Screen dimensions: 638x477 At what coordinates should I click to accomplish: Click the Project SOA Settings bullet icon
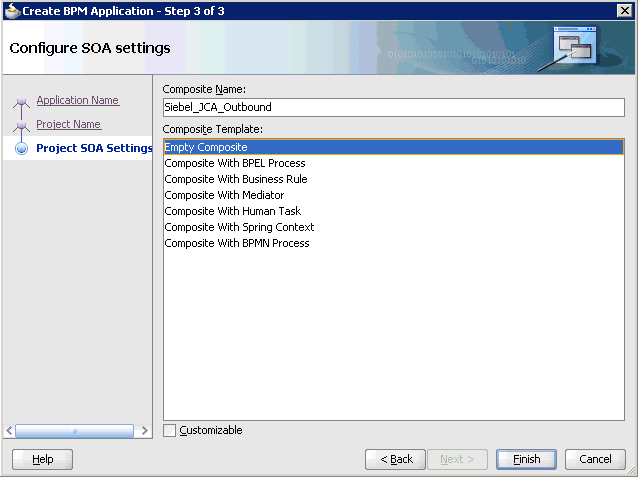point(22,149)
